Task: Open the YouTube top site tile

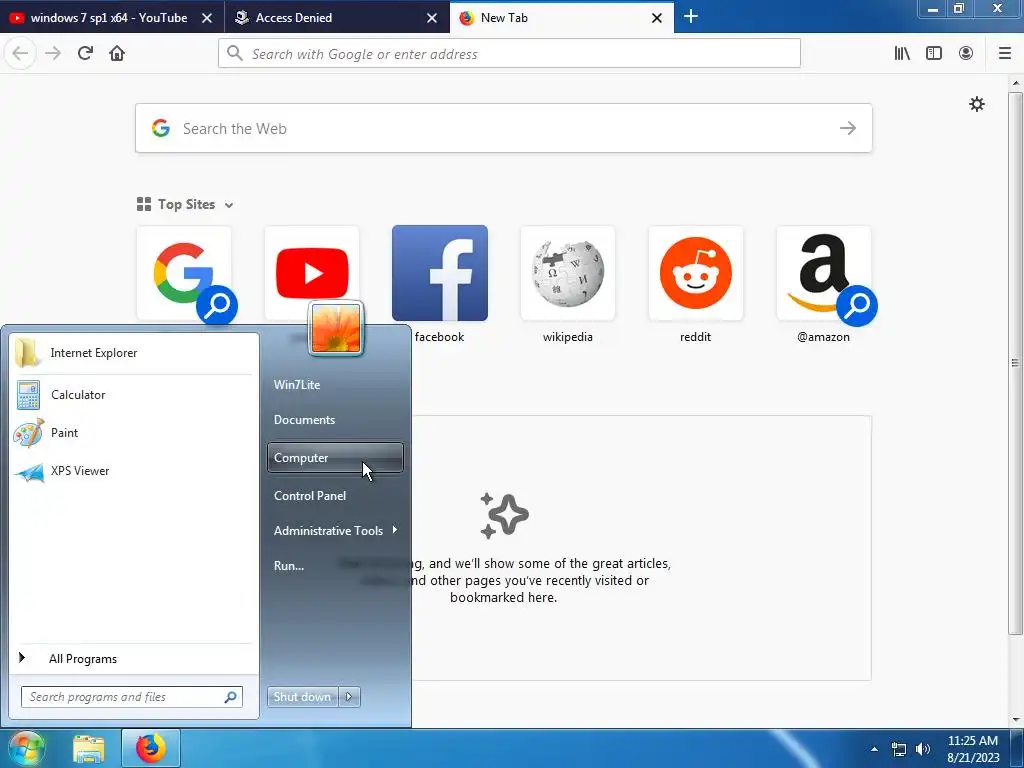Action: click(312, 273)
